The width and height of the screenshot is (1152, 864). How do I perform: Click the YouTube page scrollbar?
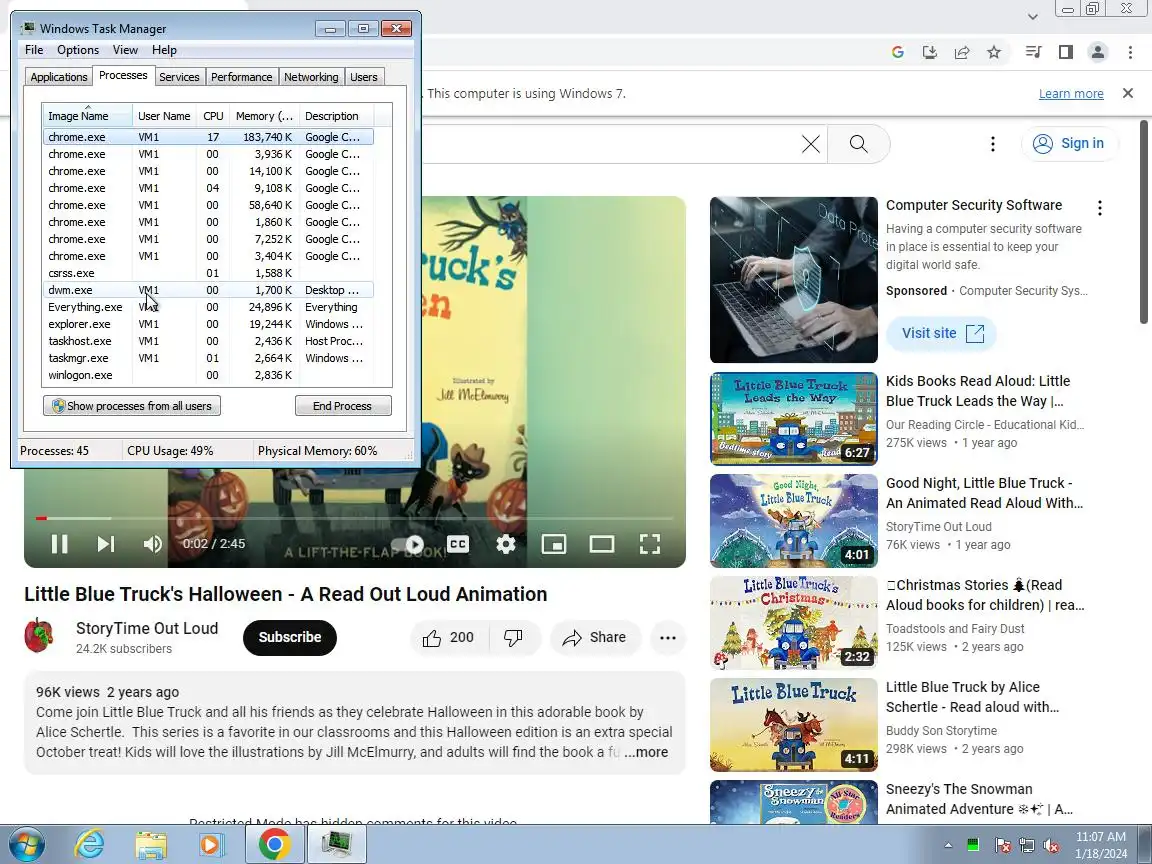tap(1144, 223)
